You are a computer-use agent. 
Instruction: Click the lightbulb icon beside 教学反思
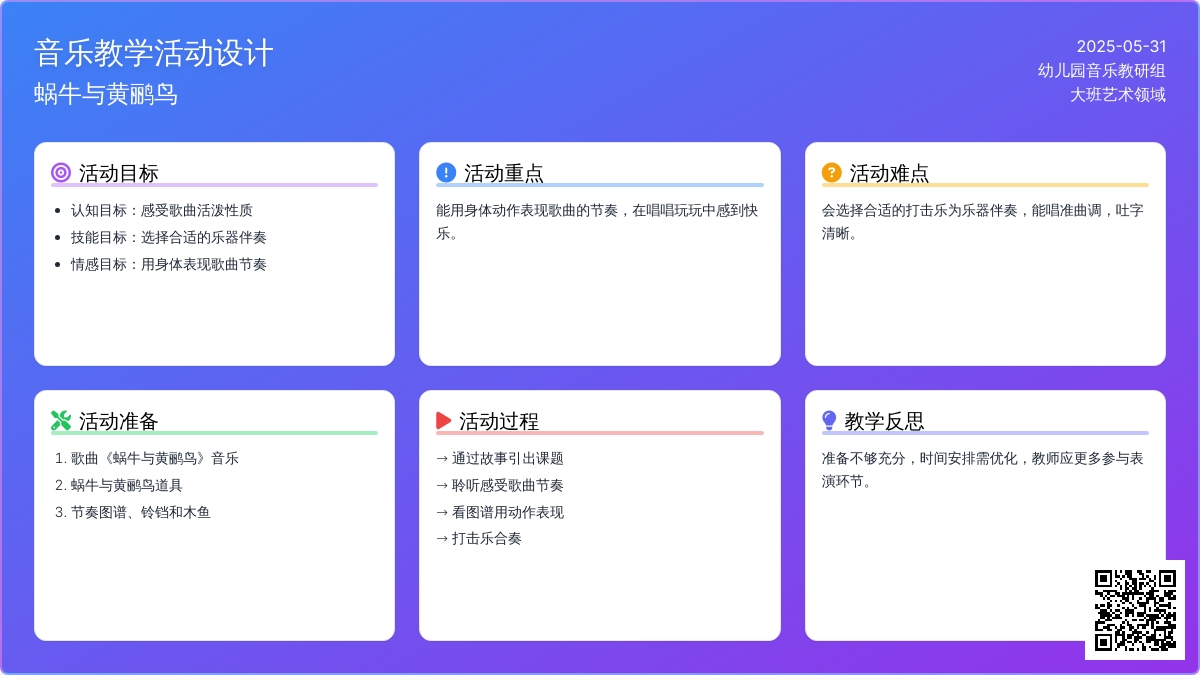[x=829, y=421]
